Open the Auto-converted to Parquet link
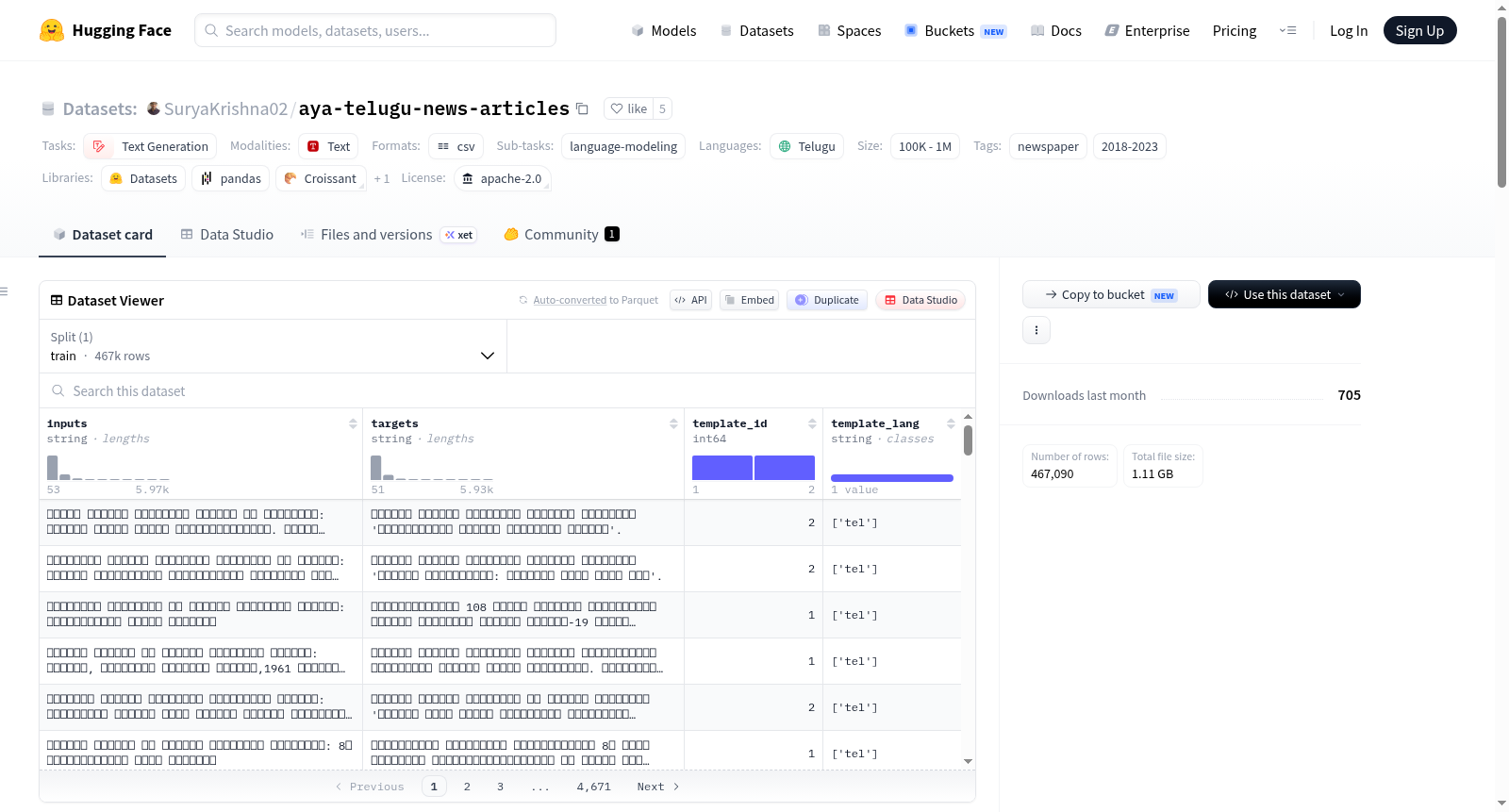Screen dimensions: 1509x812 [570, 300]
